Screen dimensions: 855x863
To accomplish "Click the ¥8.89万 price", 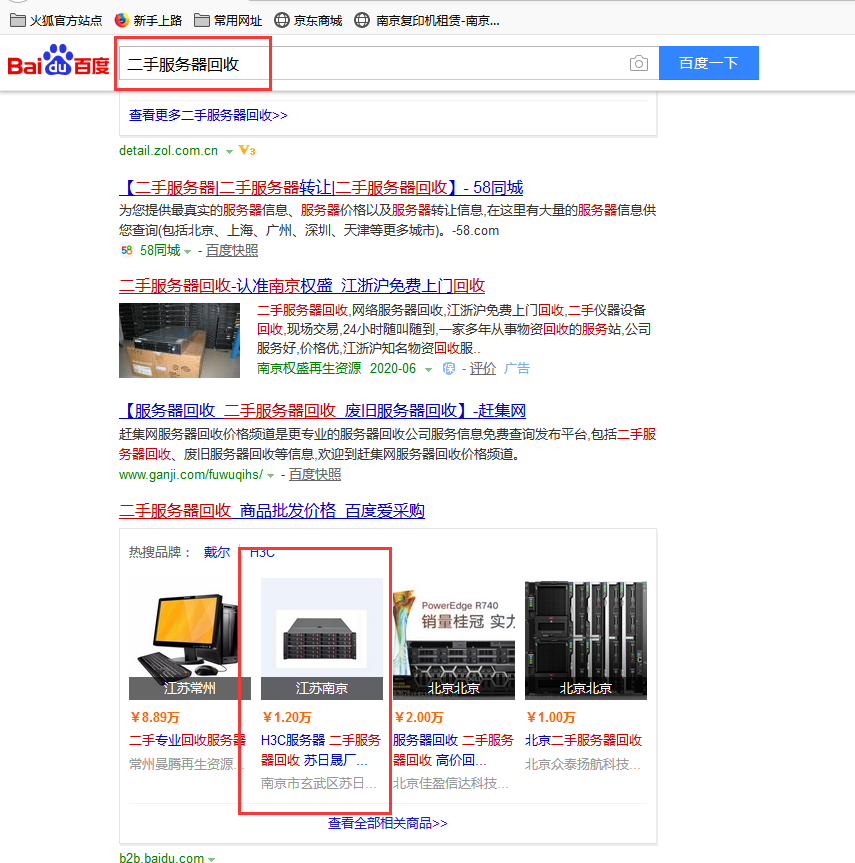I will point(155,717).
